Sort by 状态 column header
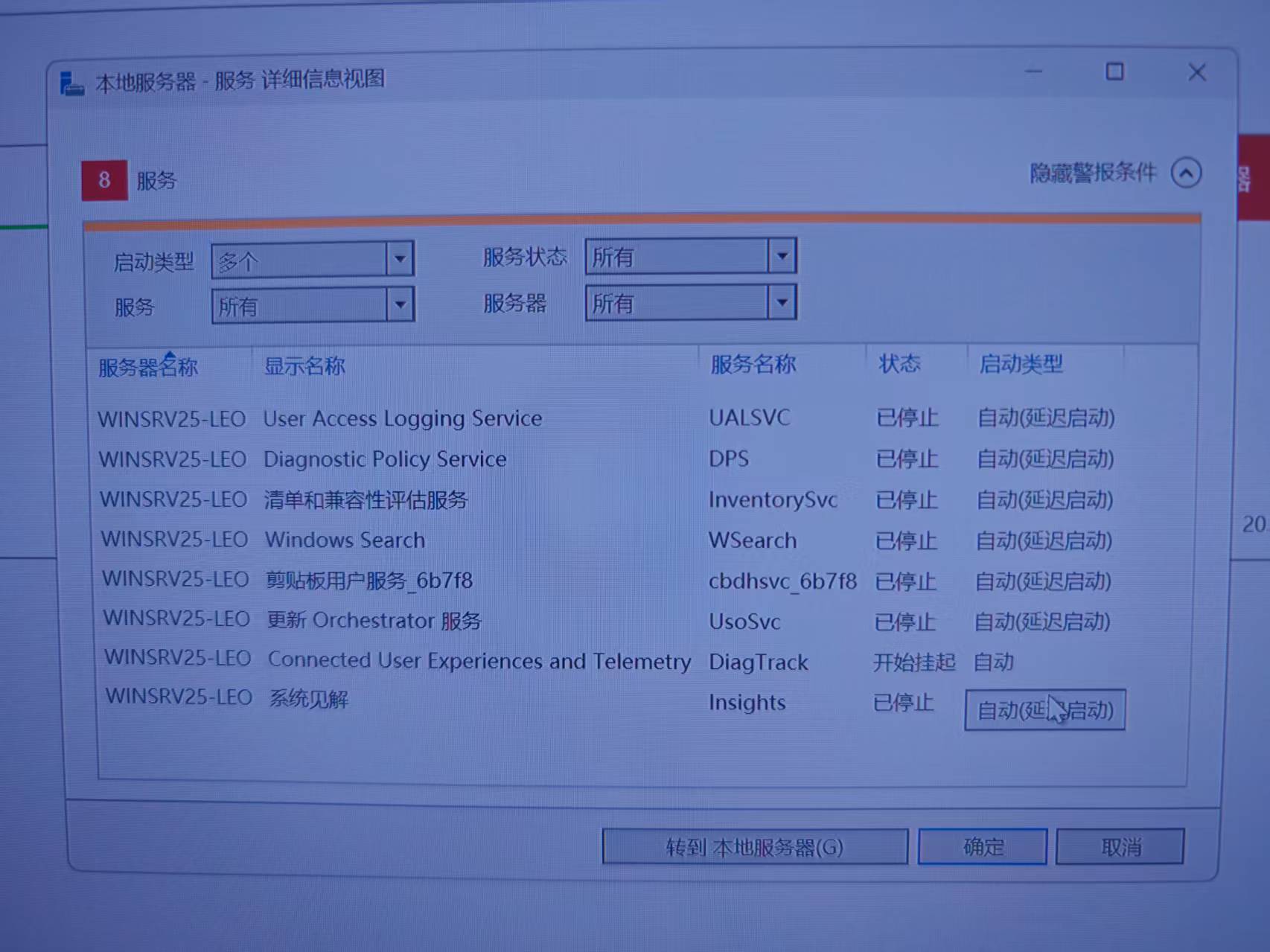 (899, 364)
